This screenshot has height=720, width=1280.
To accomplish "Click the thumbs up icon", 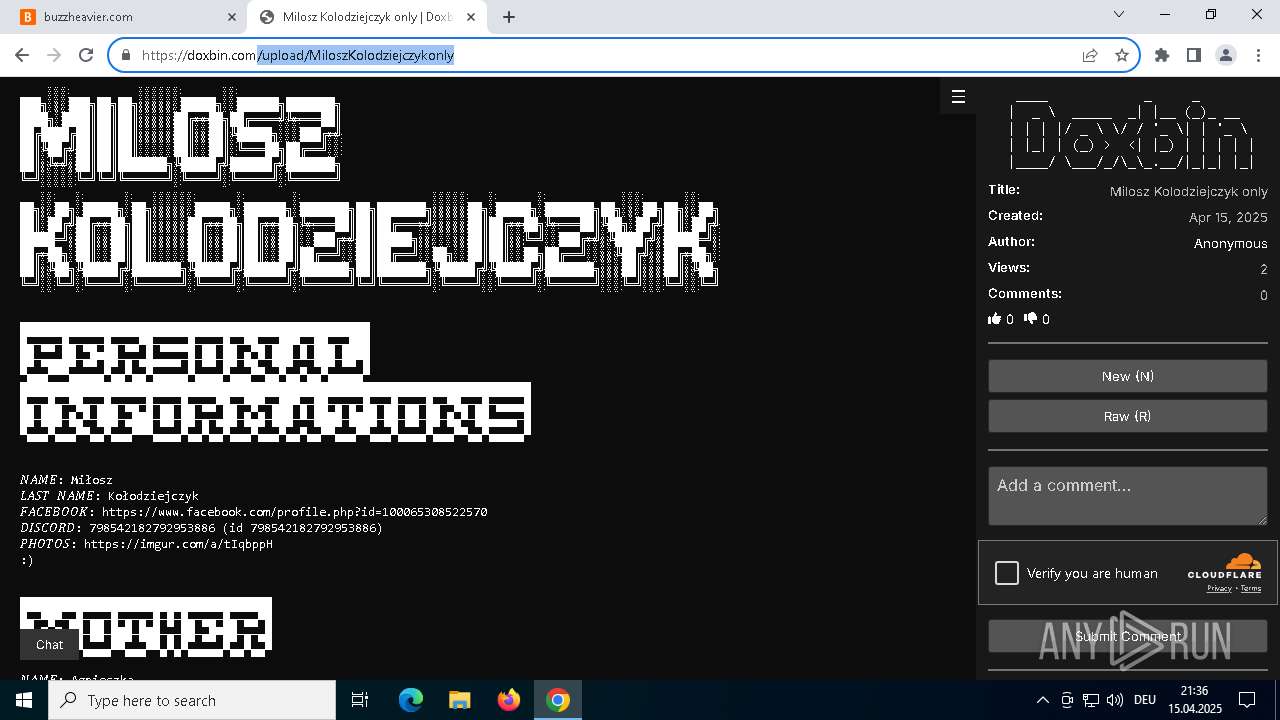I will pyautogui.click(x=994, y=319).
